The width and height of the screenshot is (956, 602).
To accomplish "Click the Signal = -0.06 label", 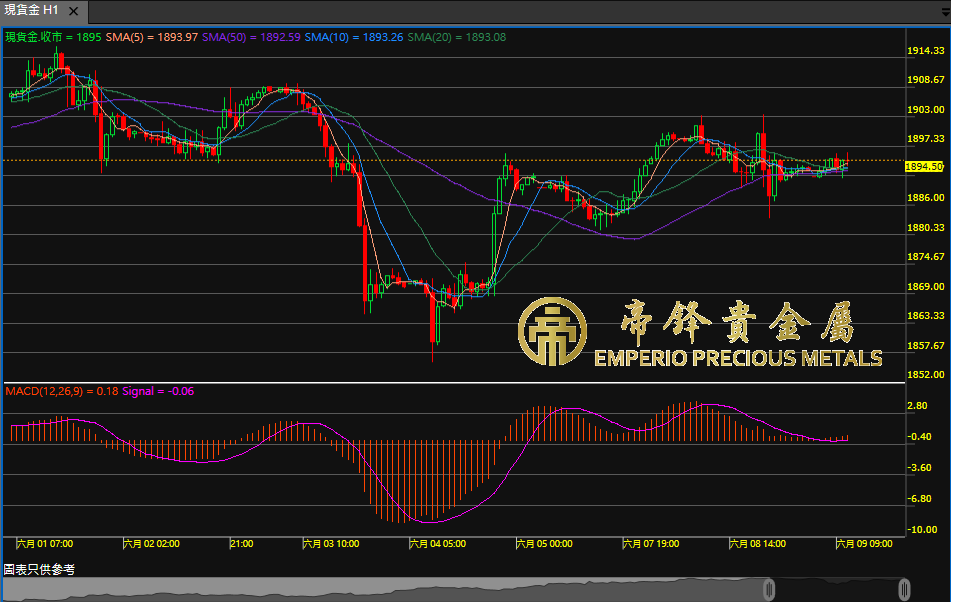I will coord(158,391).
